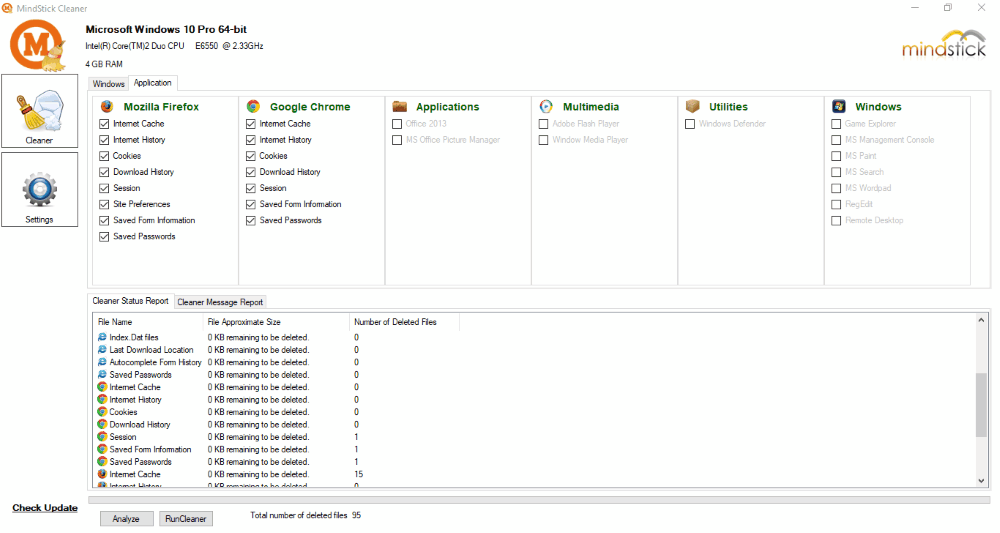This screenshot has width=1000, height=533.
Task: Click the title bar app icon
Action: pyautogui.click(x=7, y=8)
